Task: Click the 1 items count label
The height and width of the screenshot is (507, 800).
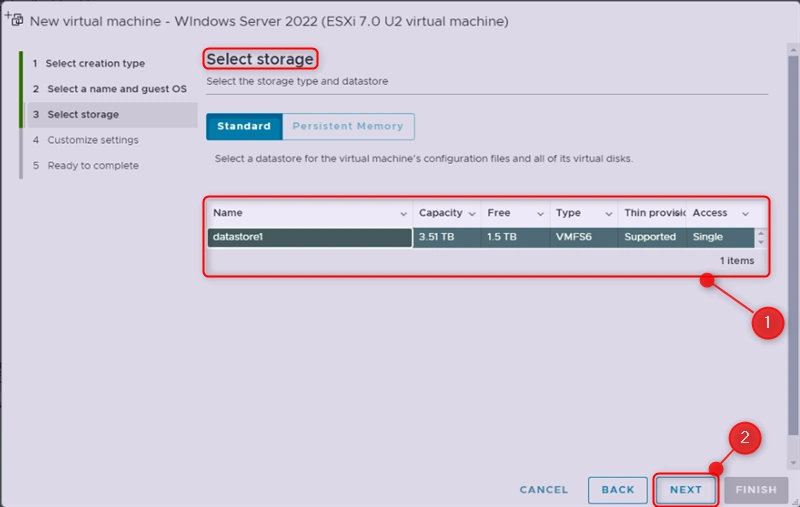Action: (737, 261)
